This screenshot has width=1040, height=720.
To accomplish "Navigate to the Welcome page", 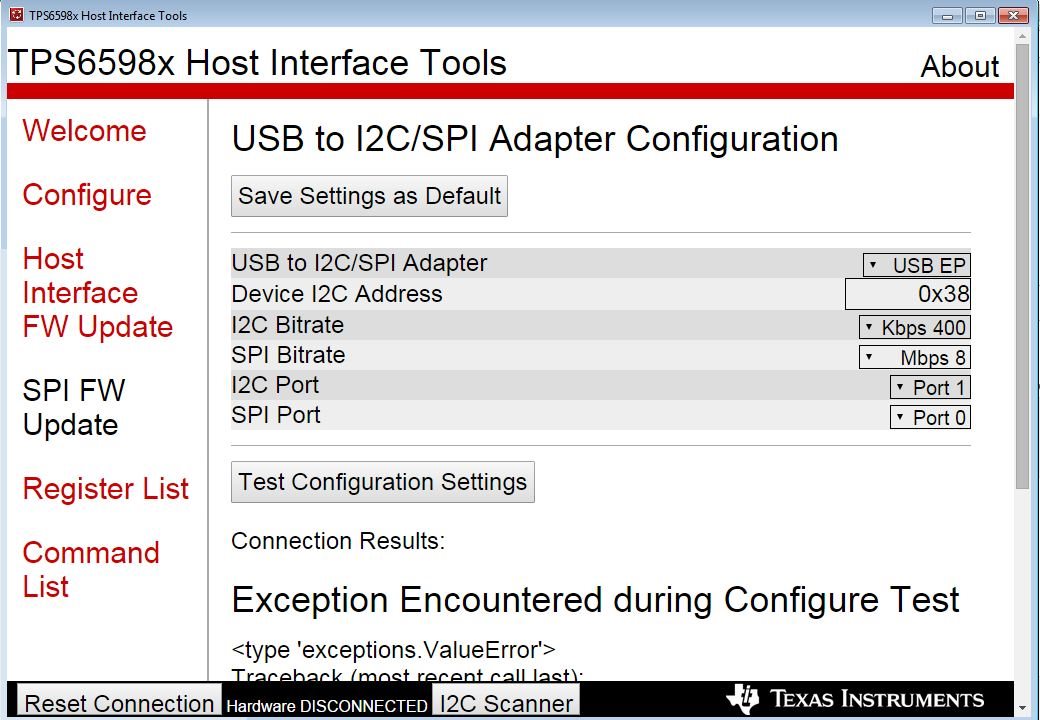I will (x=84, y=131).
